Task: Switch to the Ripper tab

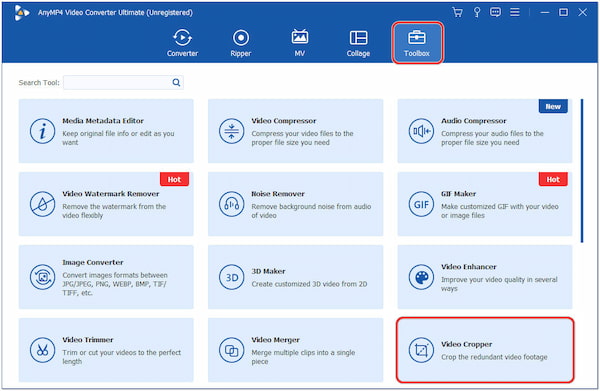Action: 241,42
